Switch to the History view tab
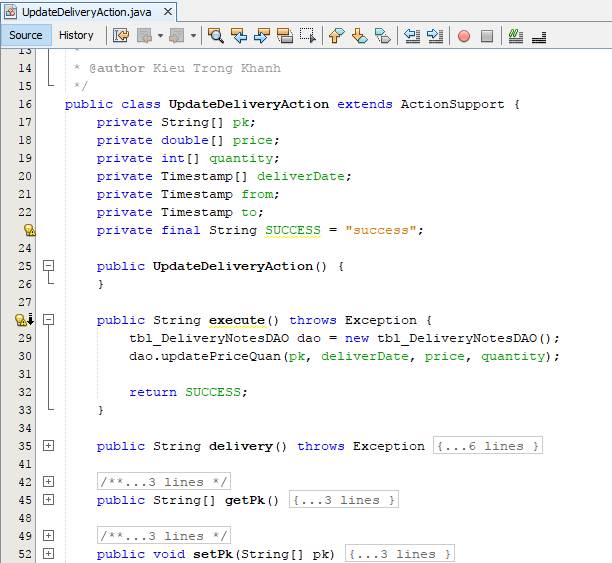The height and width of the screenshot is (563, 612). (x=76, y=35)
